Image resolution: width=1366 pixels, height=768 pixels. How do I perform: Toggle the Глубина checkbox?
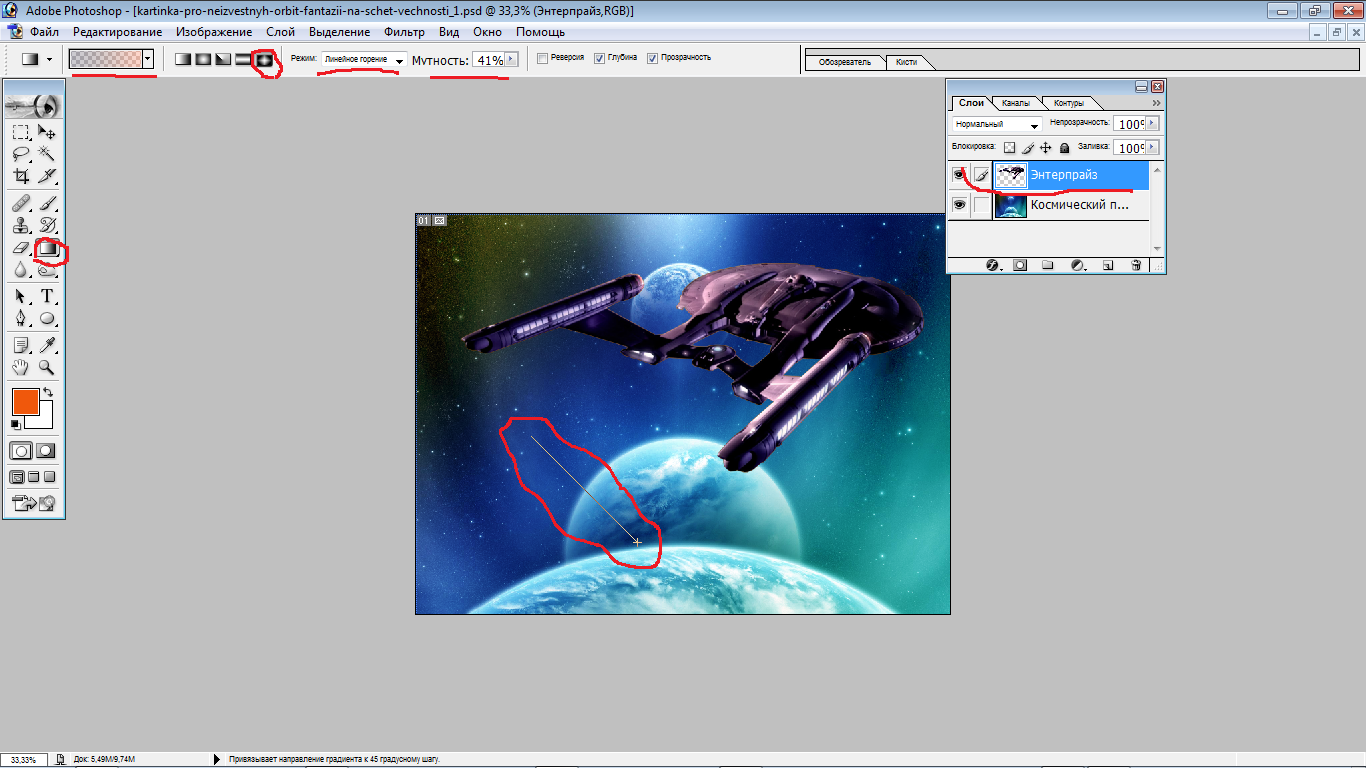(599, 58)
